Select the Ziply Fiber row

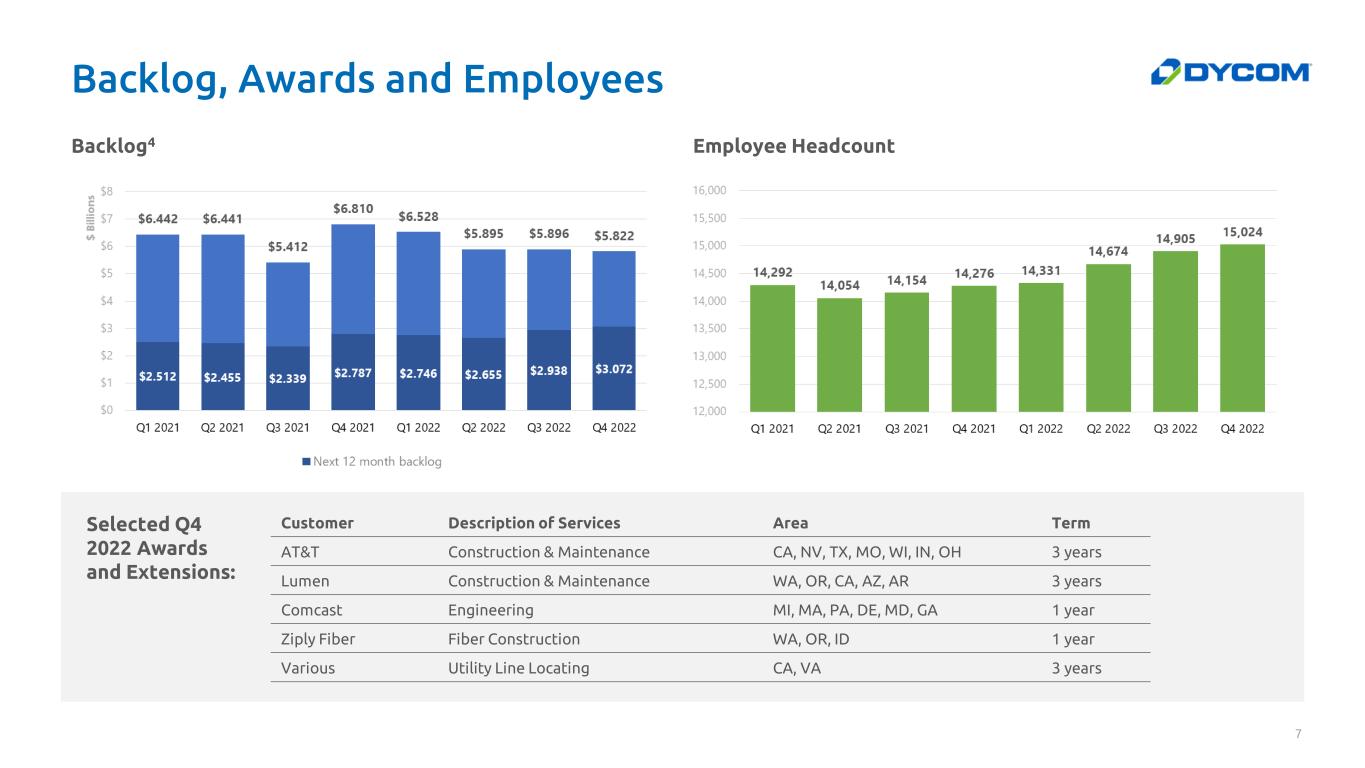(710, 639)
